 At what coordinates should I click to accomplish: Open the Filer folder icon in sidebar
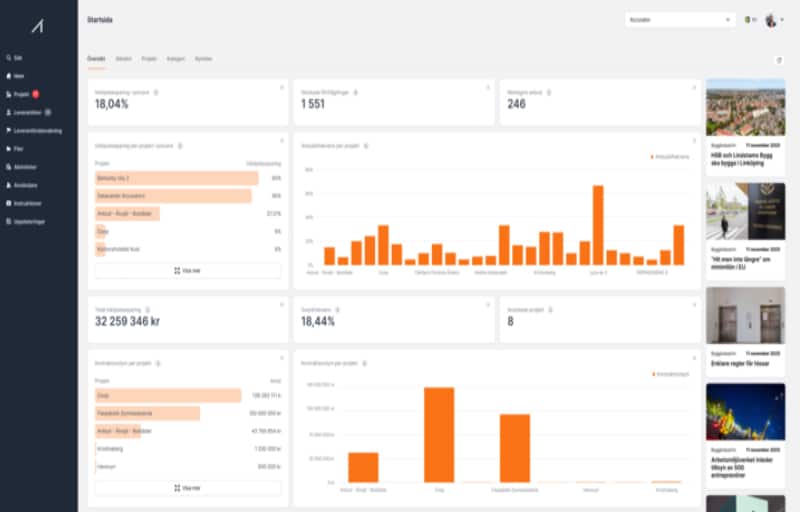(8, 149)
